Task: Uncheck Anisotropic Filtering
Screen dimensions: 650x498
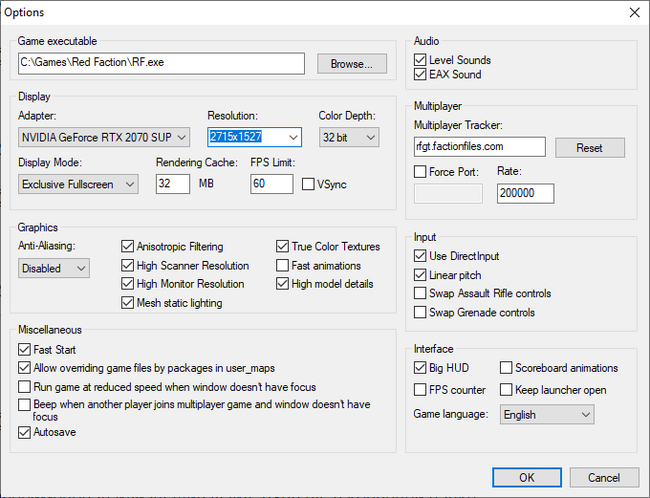Action: 128,247
